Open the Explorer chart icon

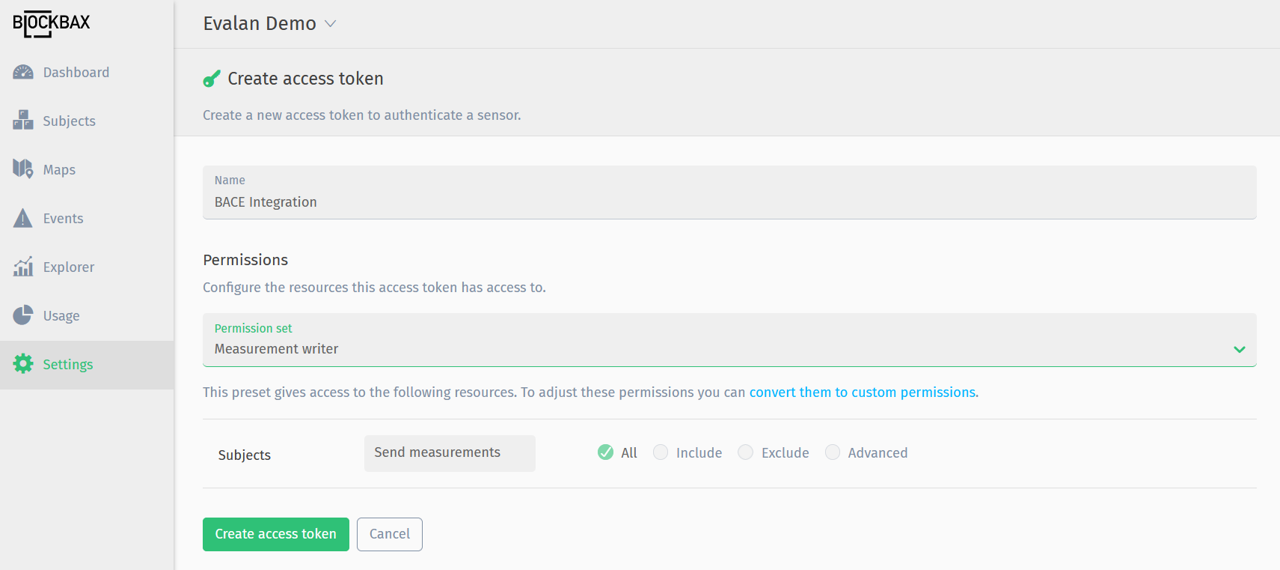point(23,267)
